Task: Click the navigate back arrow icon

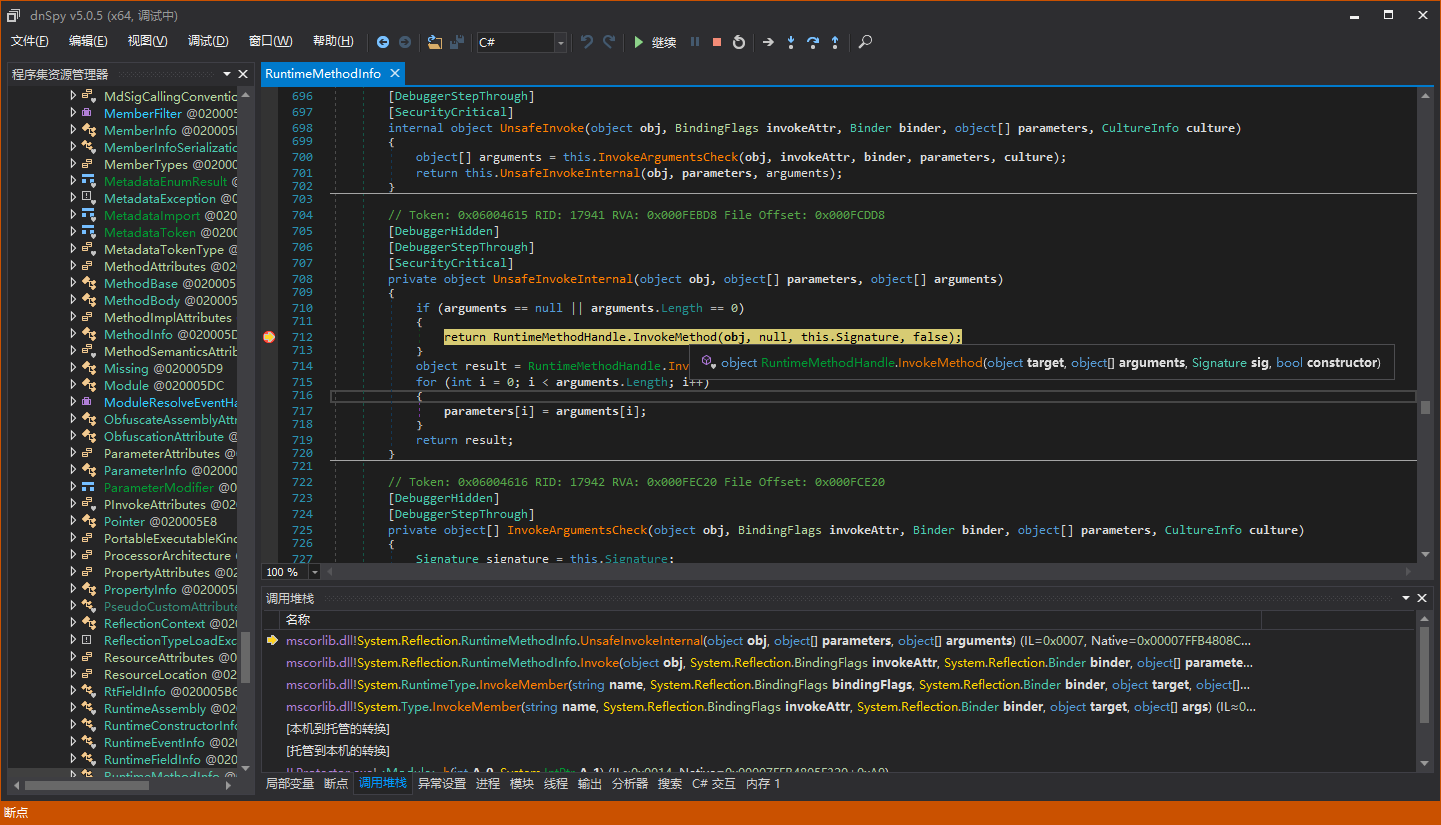Action: click(383, 42)
